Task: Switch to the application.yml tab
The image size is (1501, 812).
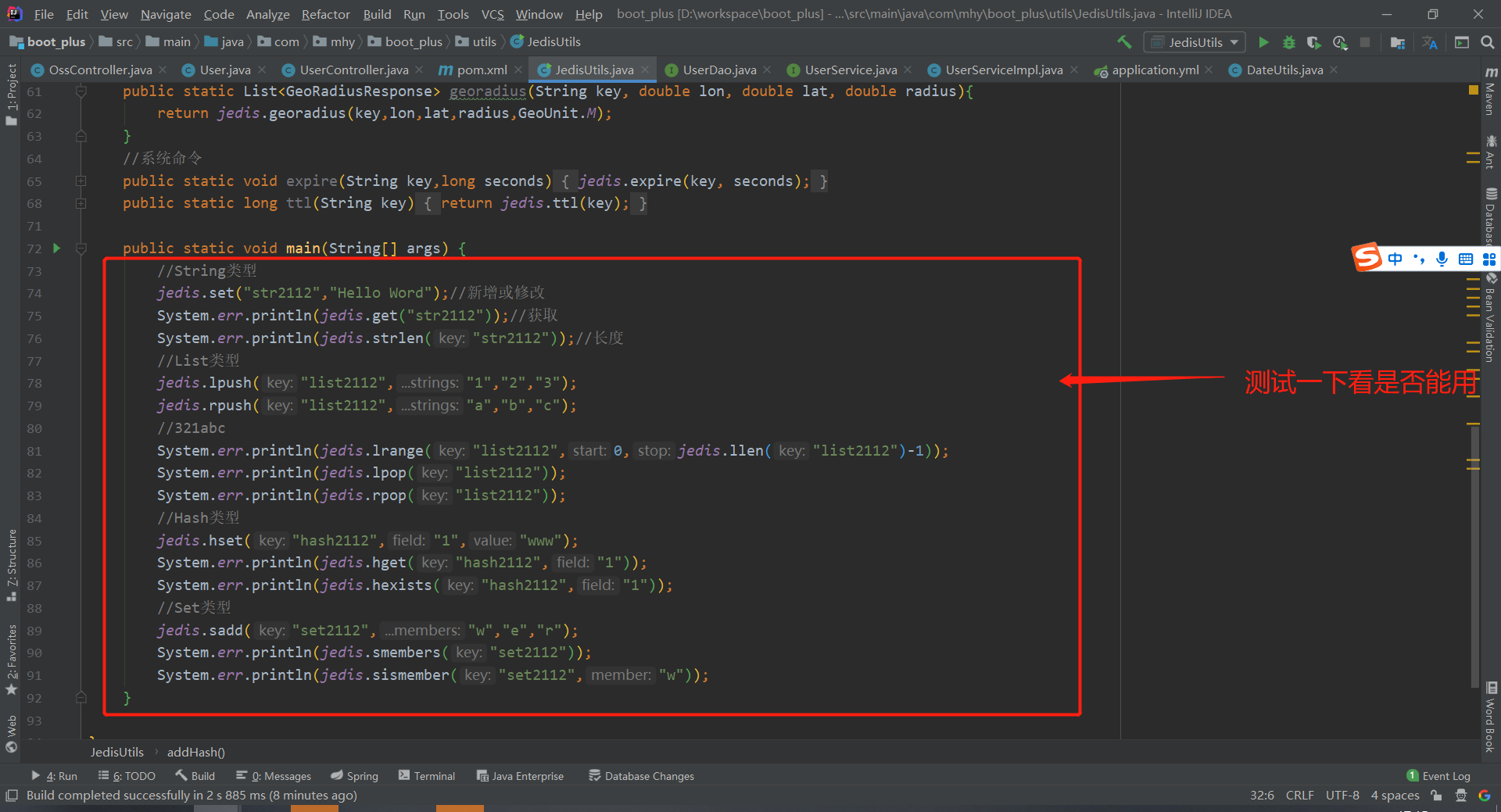Action: click(1155, 70)
